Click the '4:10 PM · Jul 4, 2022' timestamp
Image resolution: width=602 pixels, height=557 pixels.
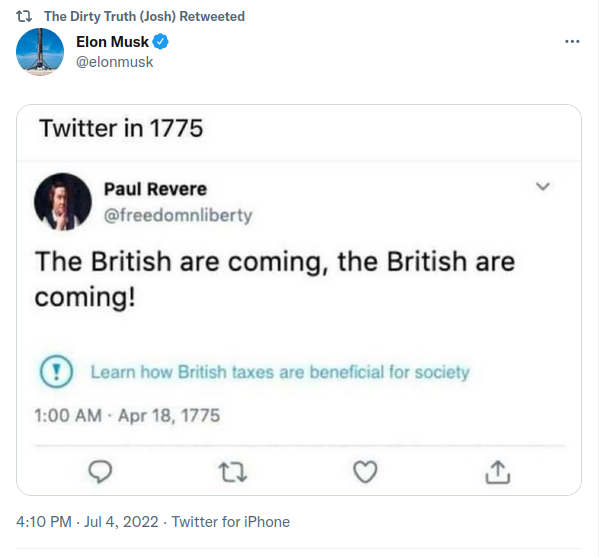coord(89,522)
